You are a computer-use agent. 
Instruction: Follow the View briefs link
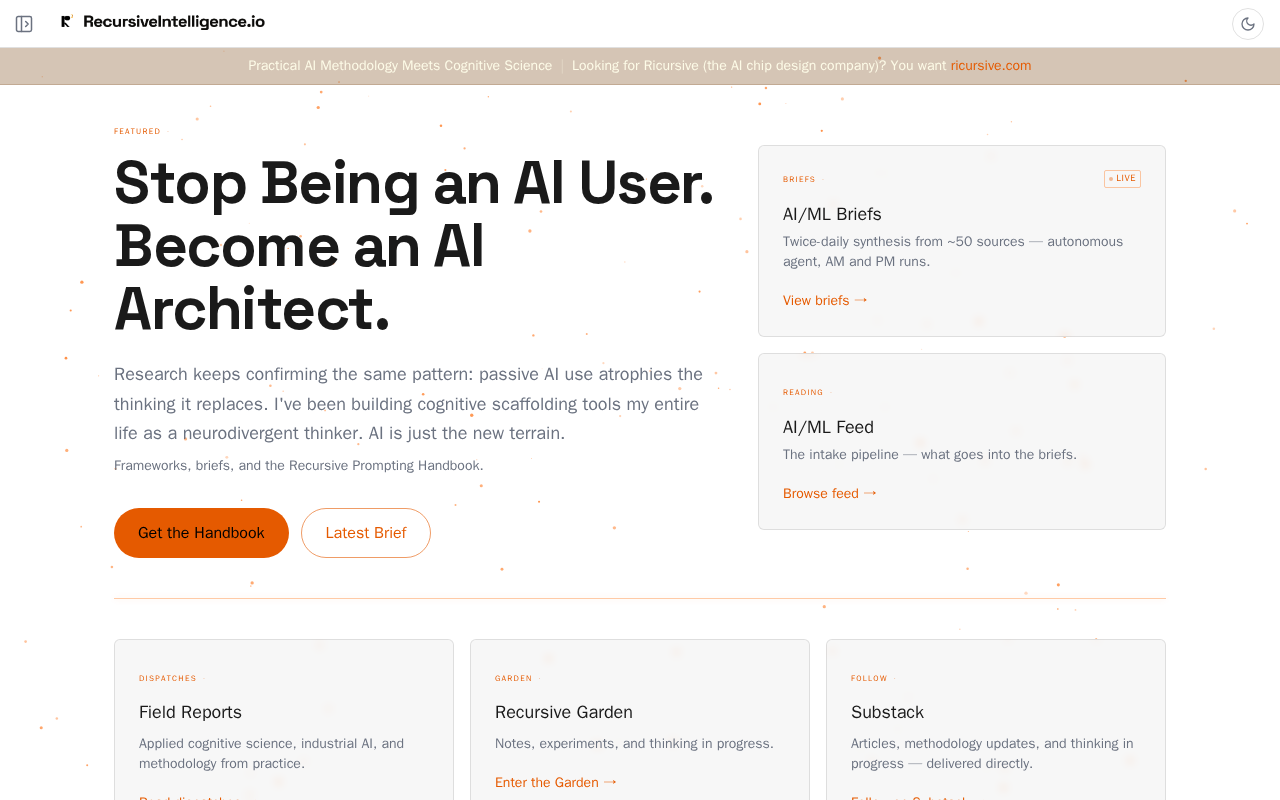[816, 300]
